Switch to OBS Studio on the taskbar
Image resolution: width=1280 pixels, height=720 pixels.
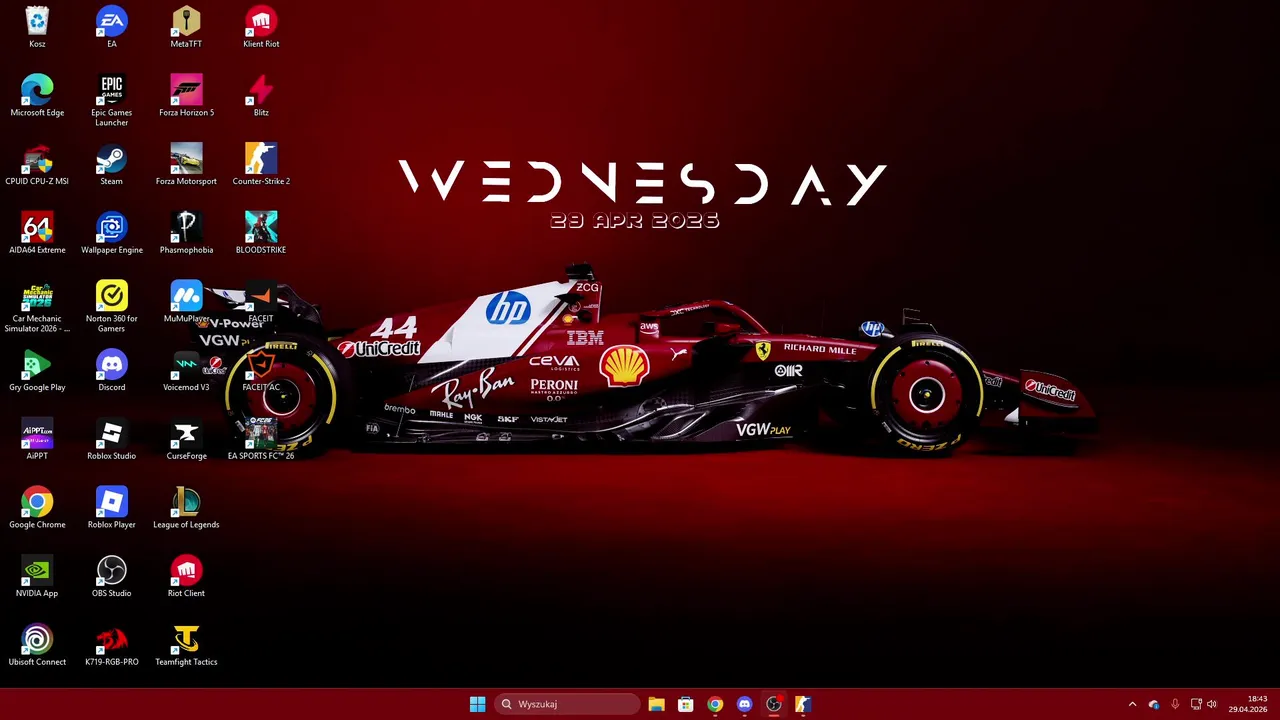click(x=773, y=704)
